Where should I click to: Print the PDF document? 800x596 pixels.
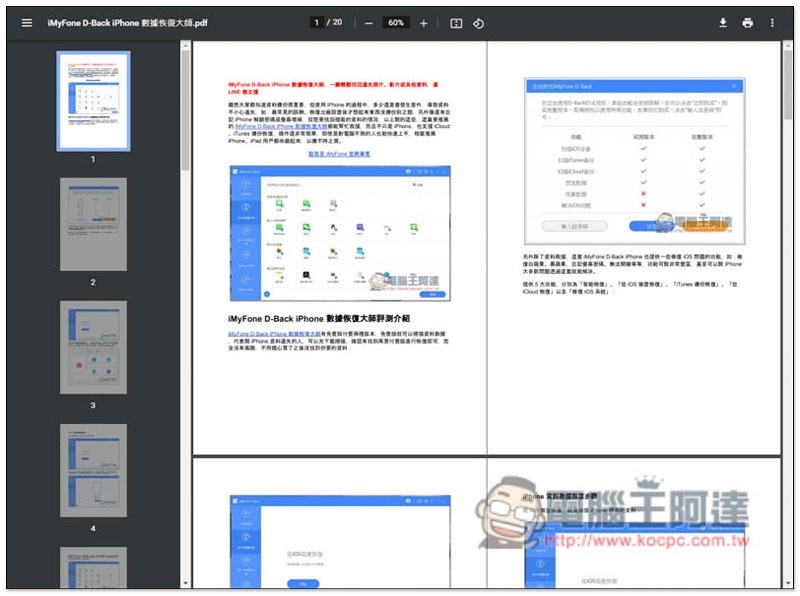point(747,23)
